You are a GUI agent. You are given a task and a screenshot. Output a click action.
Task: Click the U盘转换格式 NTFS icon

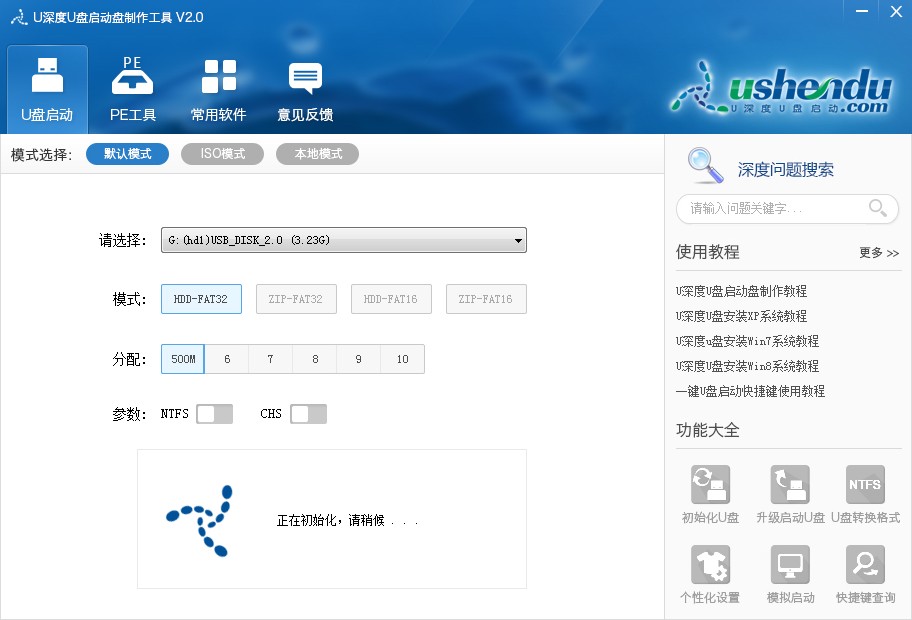pos(865,484)
